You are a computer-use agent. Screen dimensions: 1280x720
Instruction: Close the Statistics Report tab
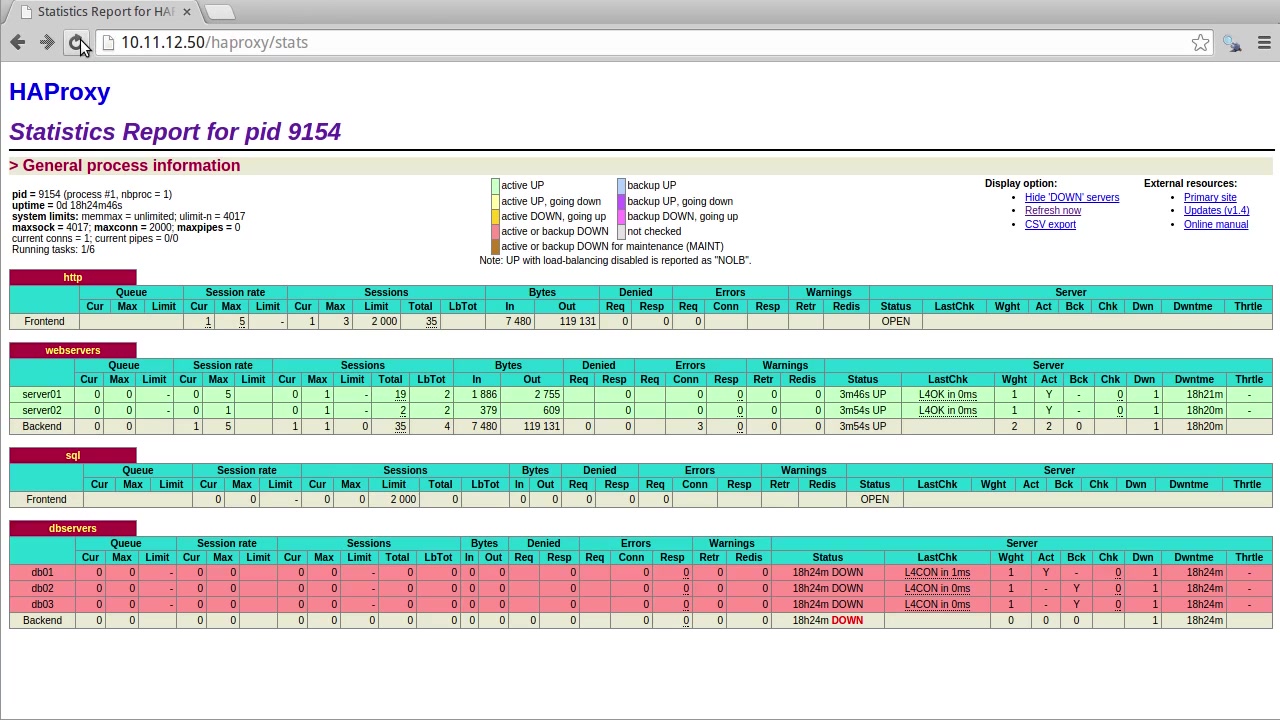[x=186, y=12]
